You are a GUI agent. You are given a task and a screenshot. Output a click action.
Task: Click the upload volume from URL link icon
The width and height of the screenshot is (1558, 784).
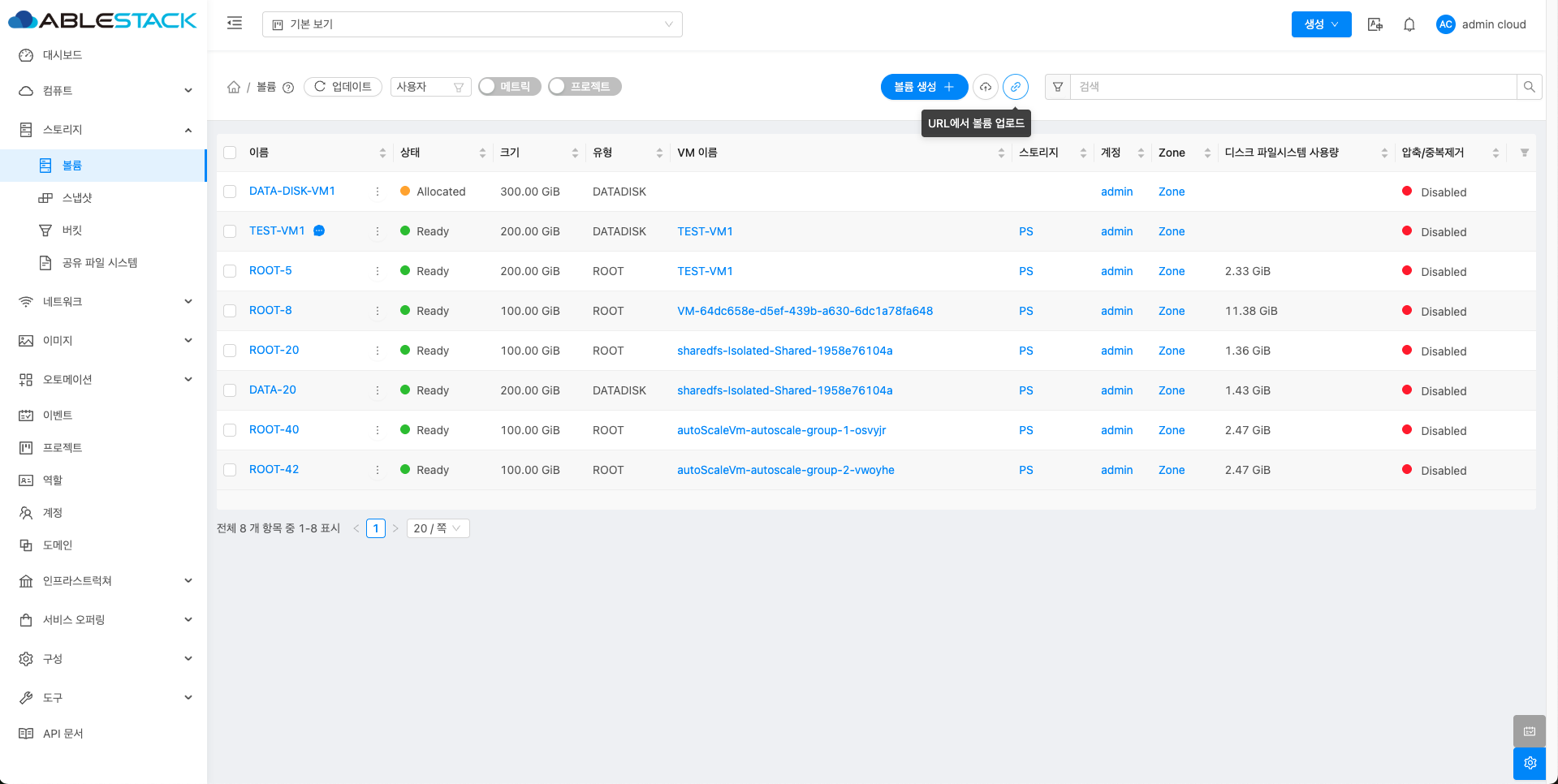click(1015, 87)
